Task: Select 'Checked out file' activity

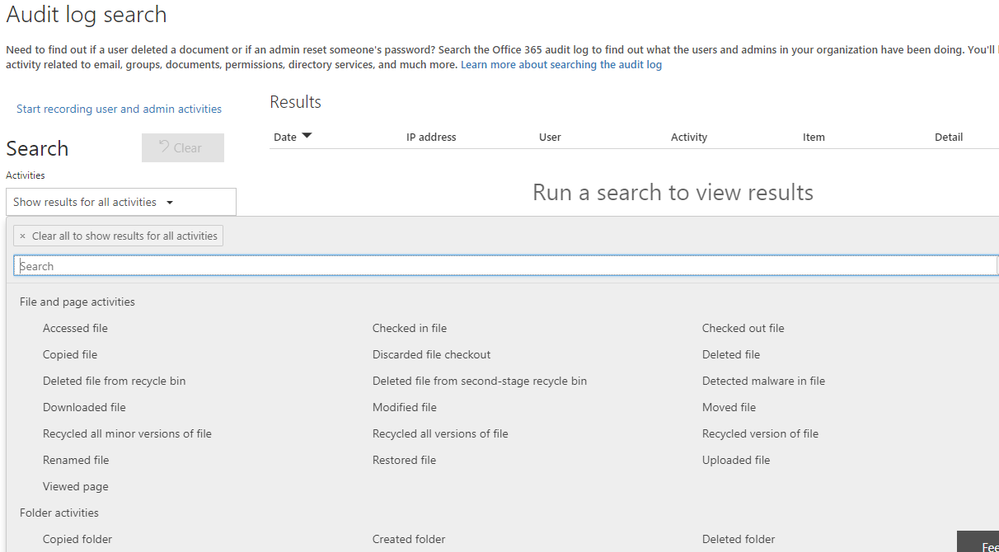Action: [x=743, y=328]
